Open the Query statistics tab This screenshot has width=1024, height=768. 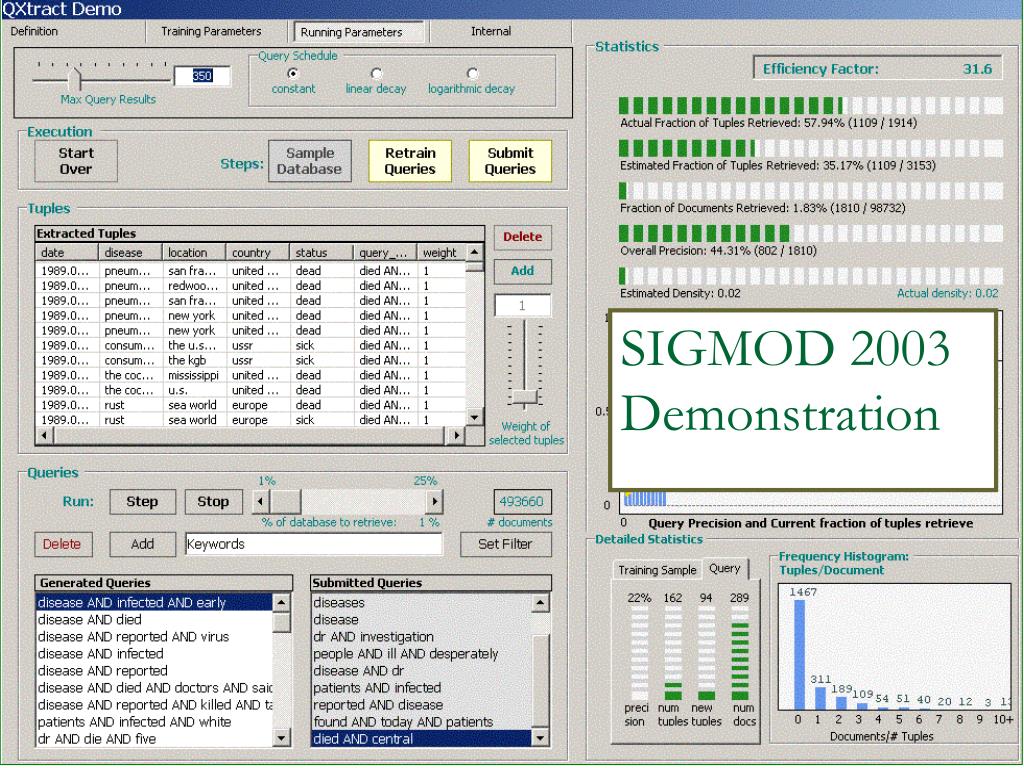click(725, 568)
